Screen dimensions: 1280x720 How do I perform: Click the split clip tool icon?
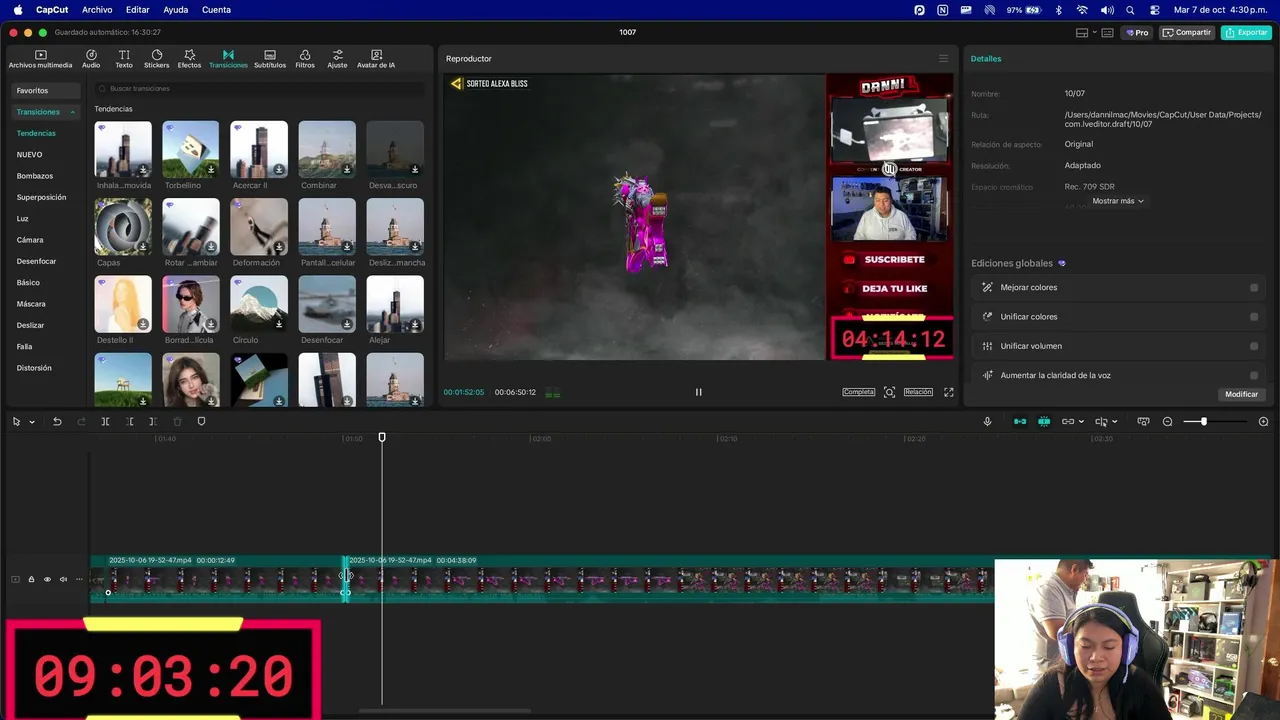tap(105, 422)
